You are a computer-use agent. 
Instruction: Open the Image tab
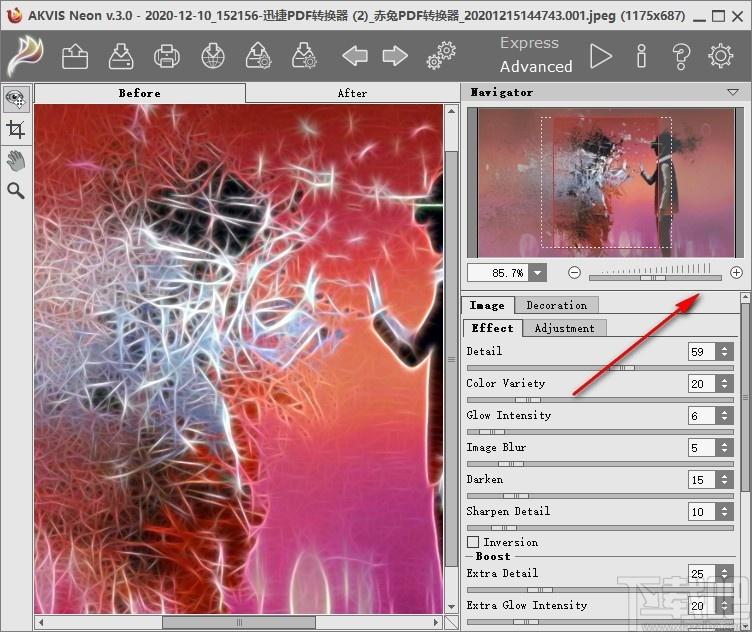click(487, 305)
